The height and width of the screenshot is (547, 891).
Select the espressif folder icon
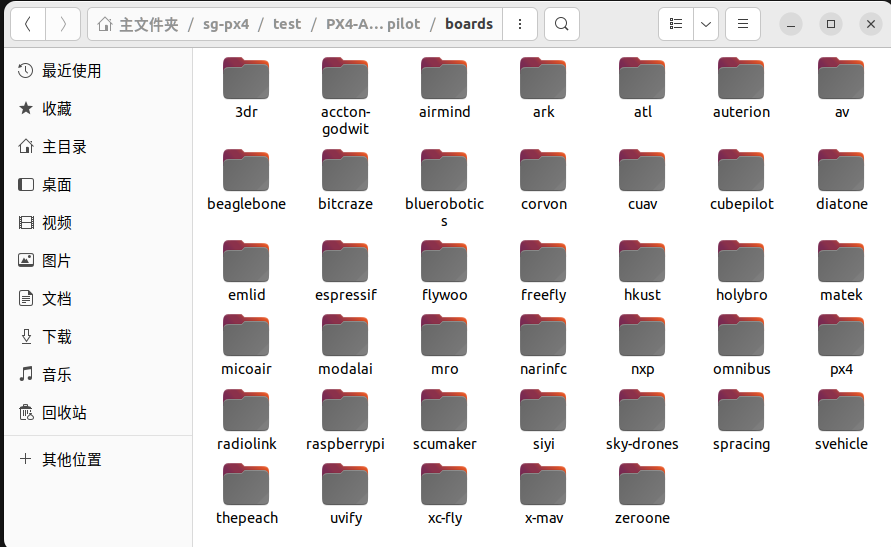click(x=345, y=261)
